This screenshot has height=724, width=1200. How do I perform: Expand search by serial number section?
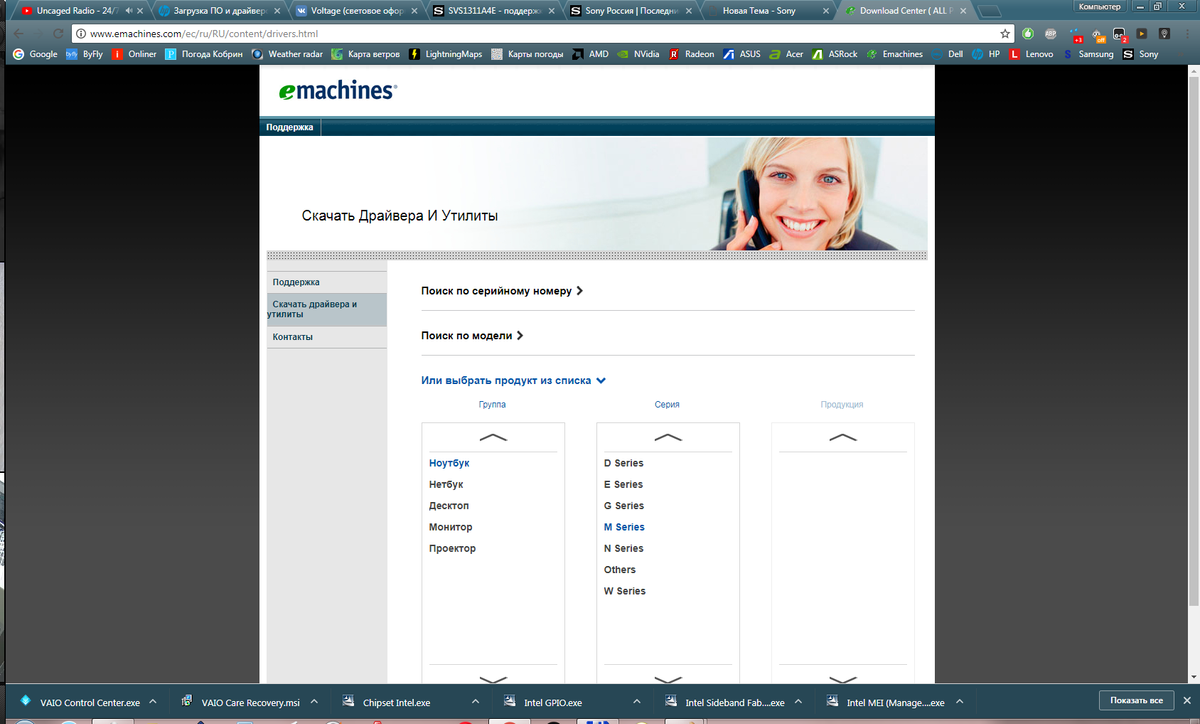pos(501,291)
